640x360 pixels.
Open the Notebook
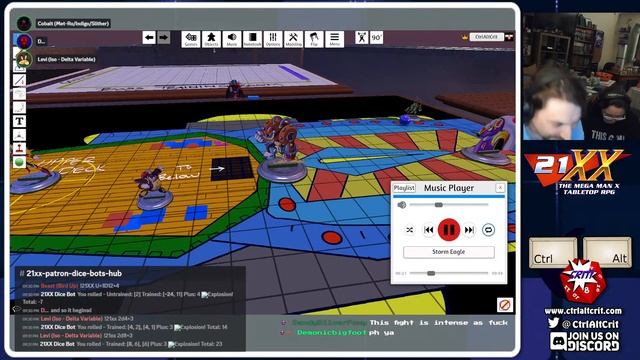coord(252,39)
